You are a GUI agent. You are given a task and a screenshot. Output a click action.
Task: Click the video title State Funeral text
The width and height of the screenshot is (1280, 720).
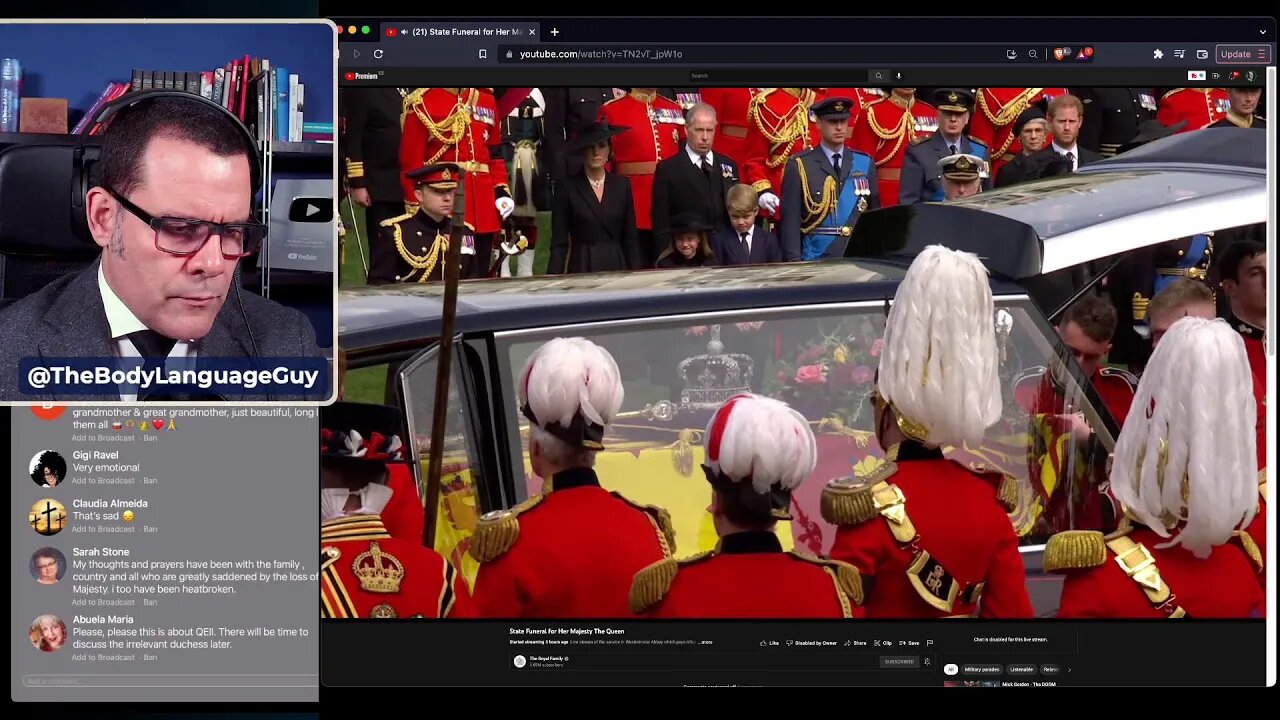(566, 631)
